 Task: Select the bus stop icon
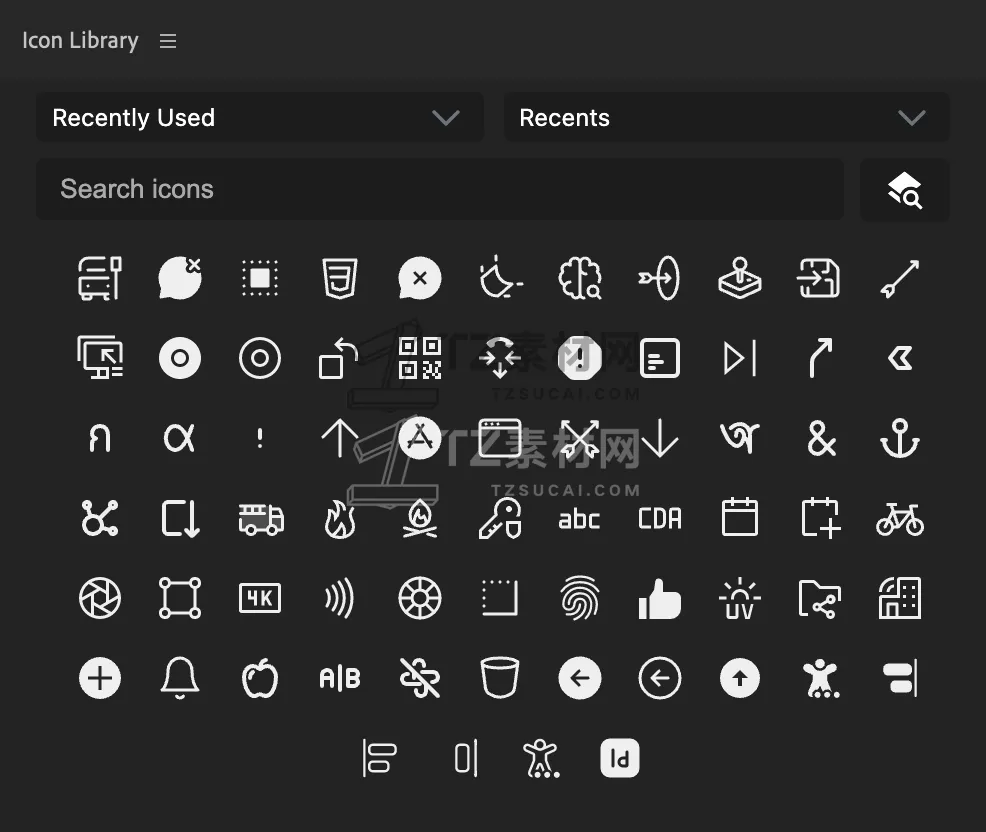(100, 278)
